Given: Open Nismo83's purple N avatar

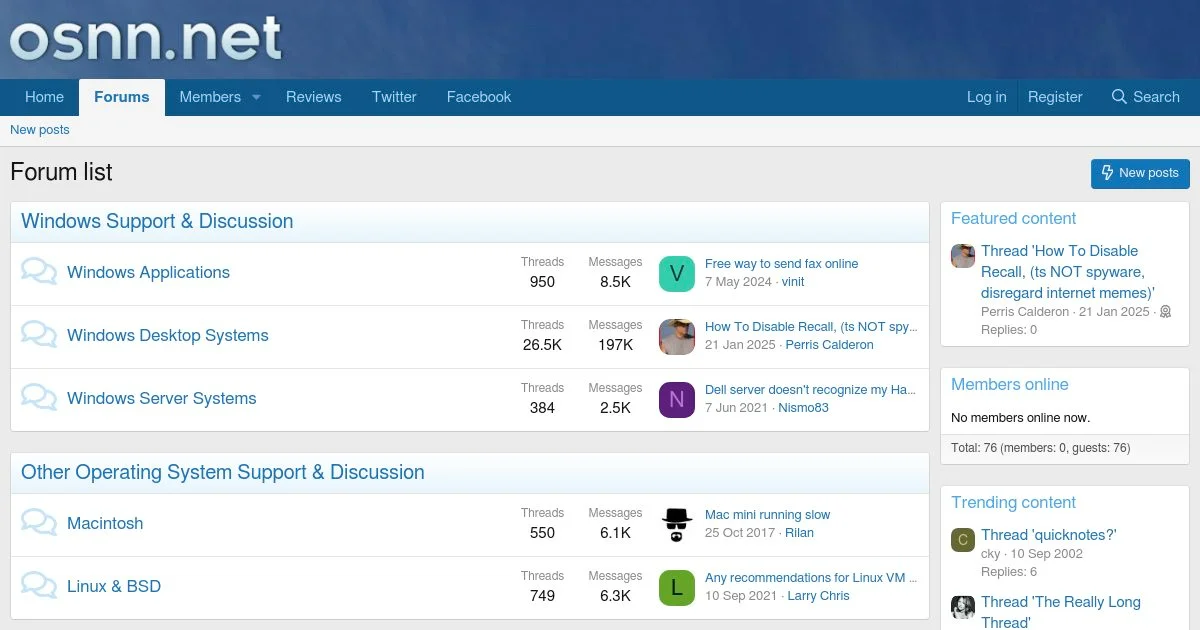Looking at the screenshot, I should click(676, 399).
